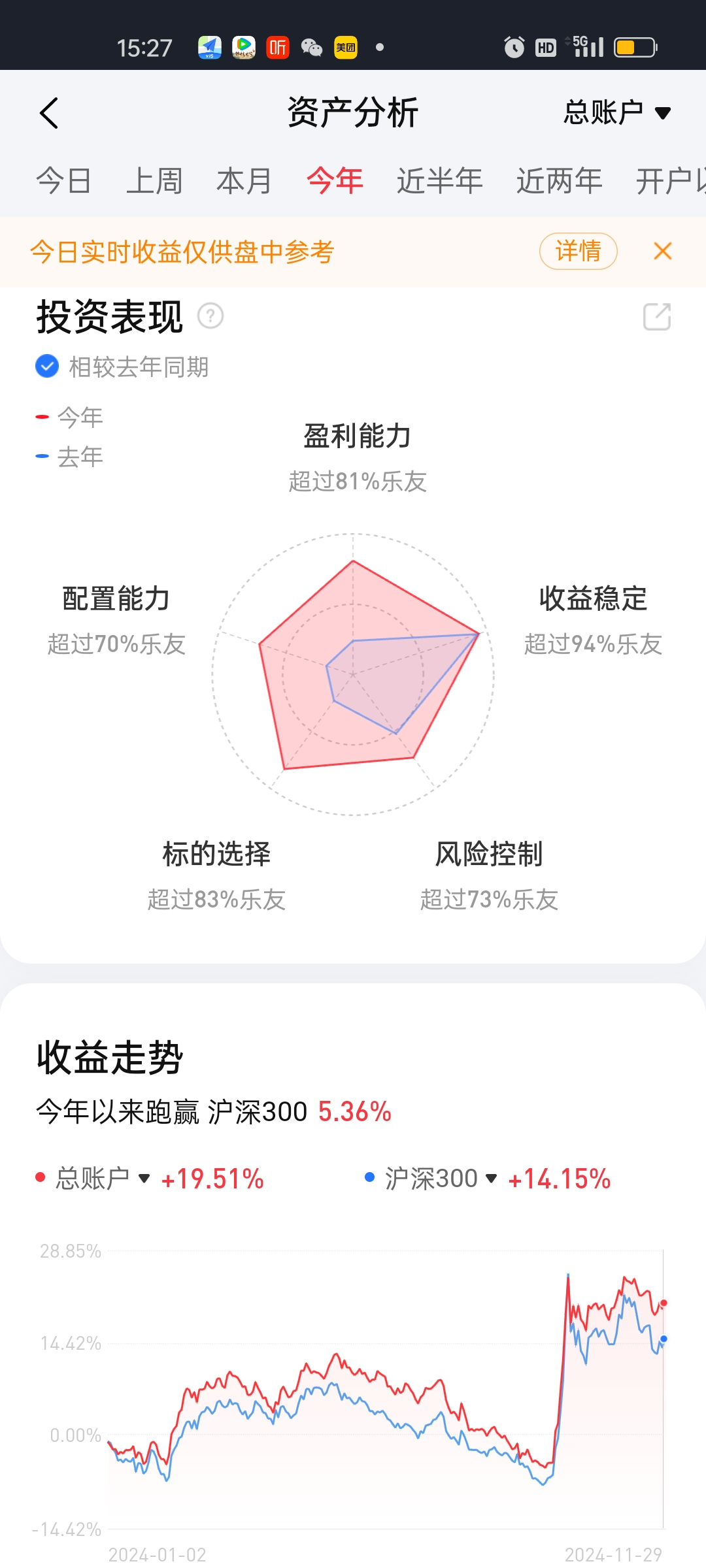706x1568 pixels.
Task: Switch to the 本月 tab
Action: tap(244, 181)
